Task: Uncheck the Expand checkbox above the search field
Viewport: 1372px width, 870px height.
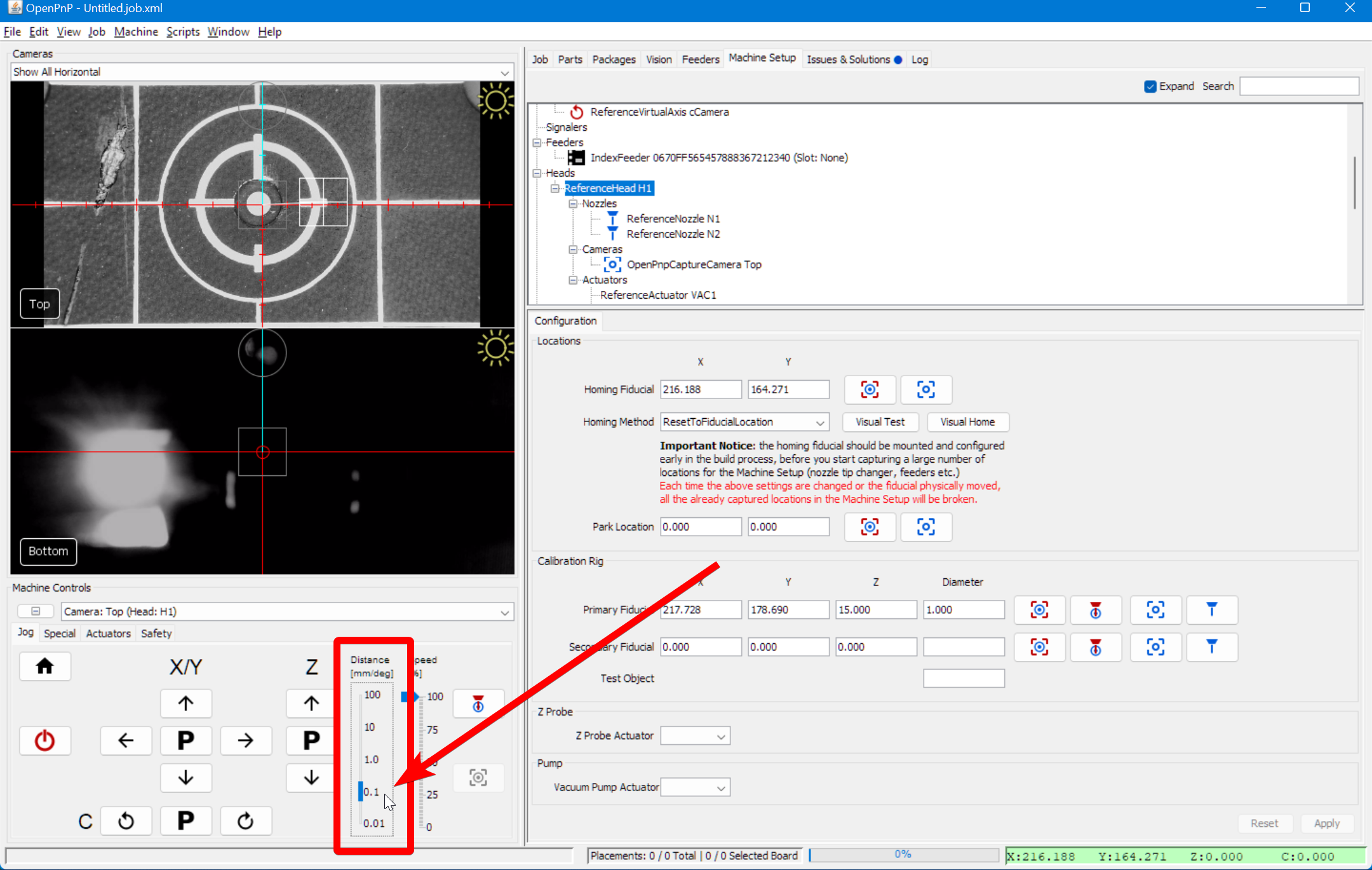Action: [1150, 86]
